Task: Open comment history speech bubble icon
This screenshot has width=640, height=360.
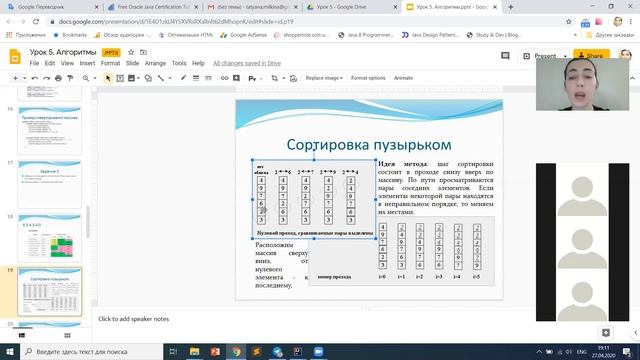Action: 505,56
